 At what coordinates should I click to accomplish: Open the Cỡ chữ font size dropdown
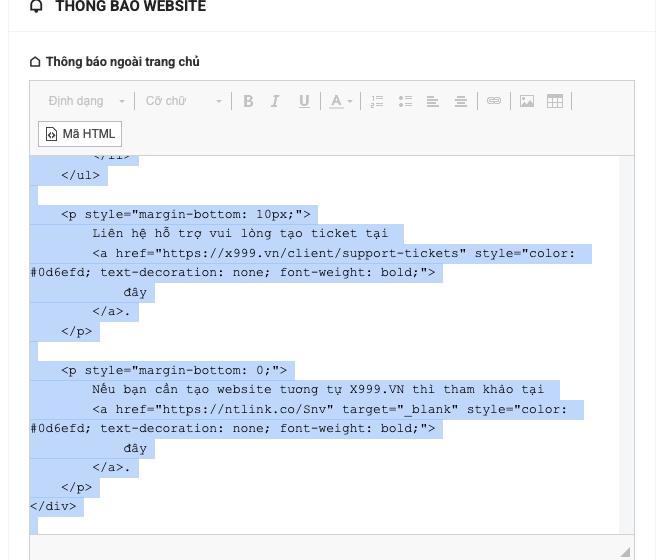183,101
